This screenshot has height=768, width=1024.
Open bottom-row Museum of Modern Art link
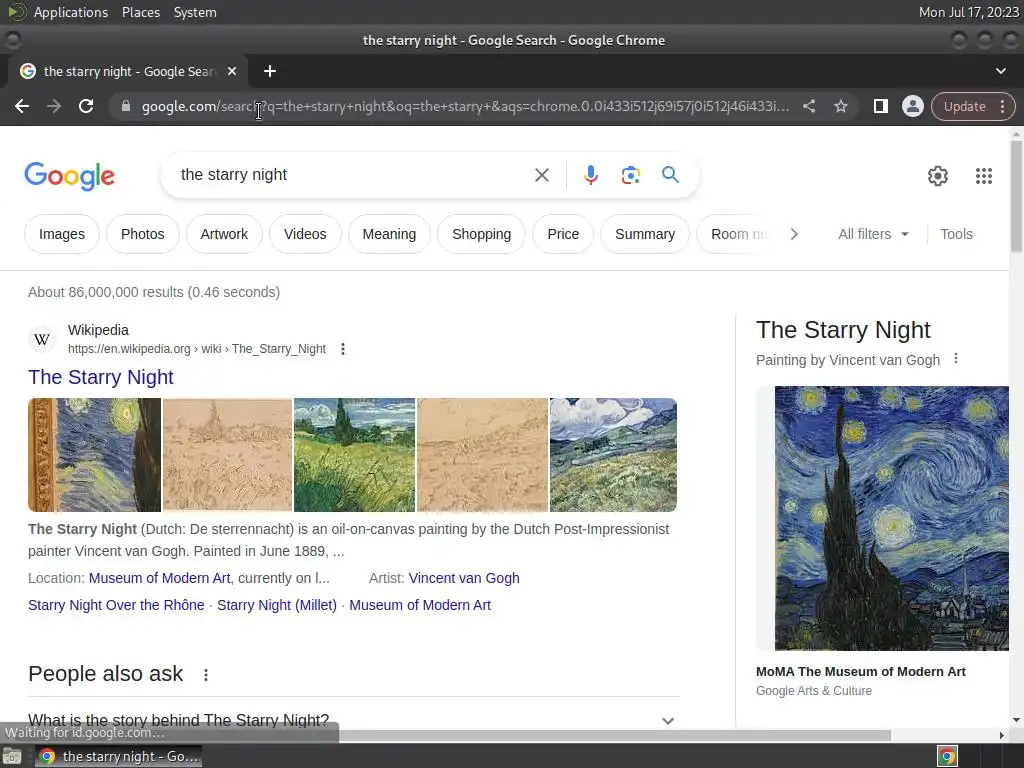420,605
